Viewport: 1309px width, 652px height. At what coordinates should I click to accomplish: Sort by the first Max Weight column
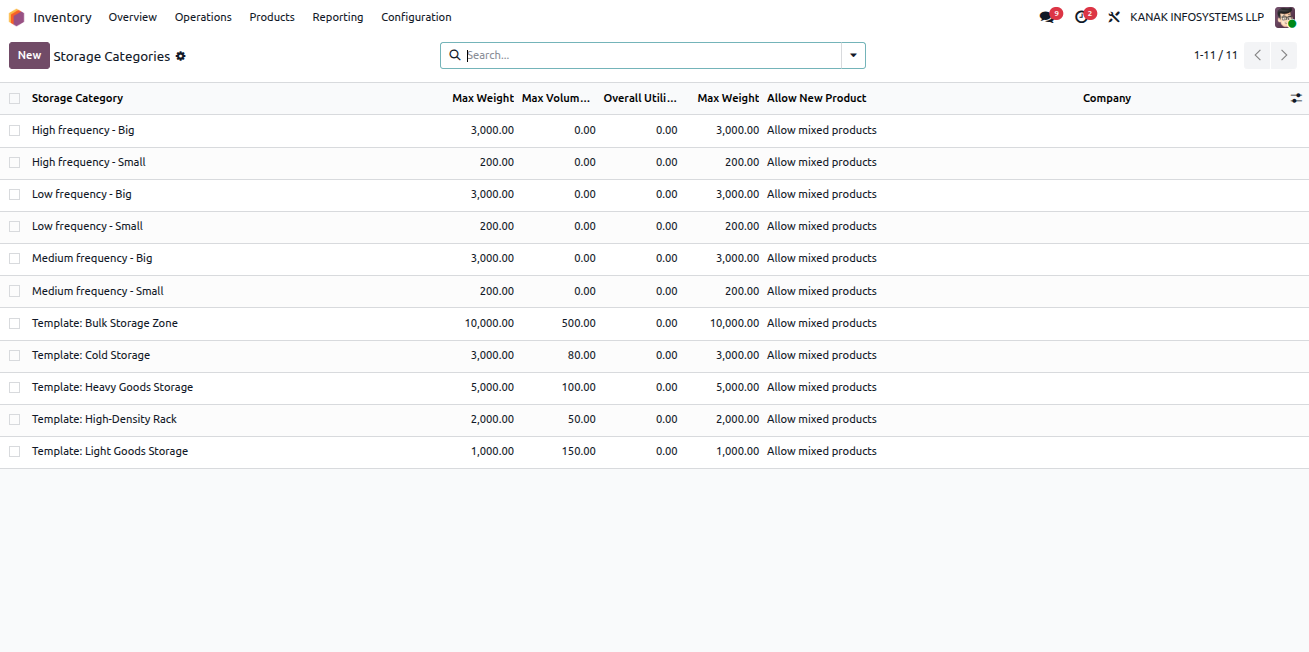[483, 98]
